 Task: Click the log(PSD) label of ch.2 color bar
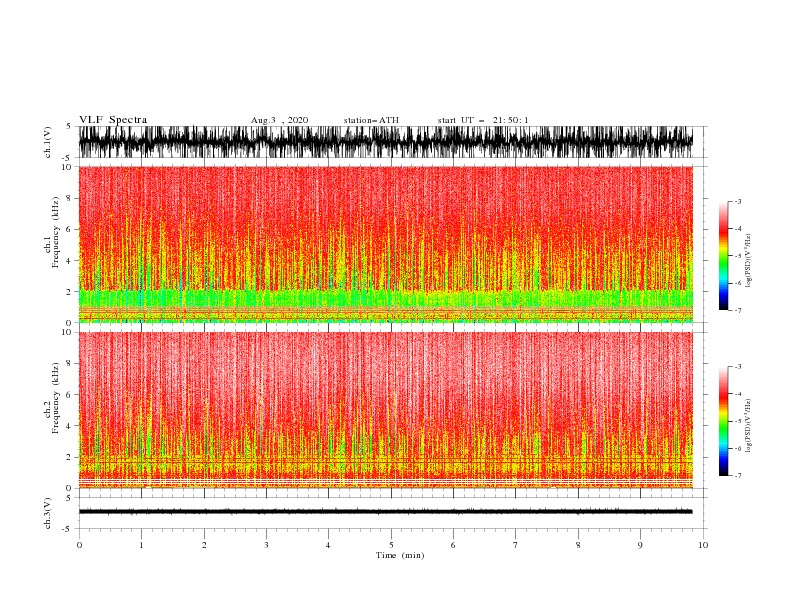(748, 426)
